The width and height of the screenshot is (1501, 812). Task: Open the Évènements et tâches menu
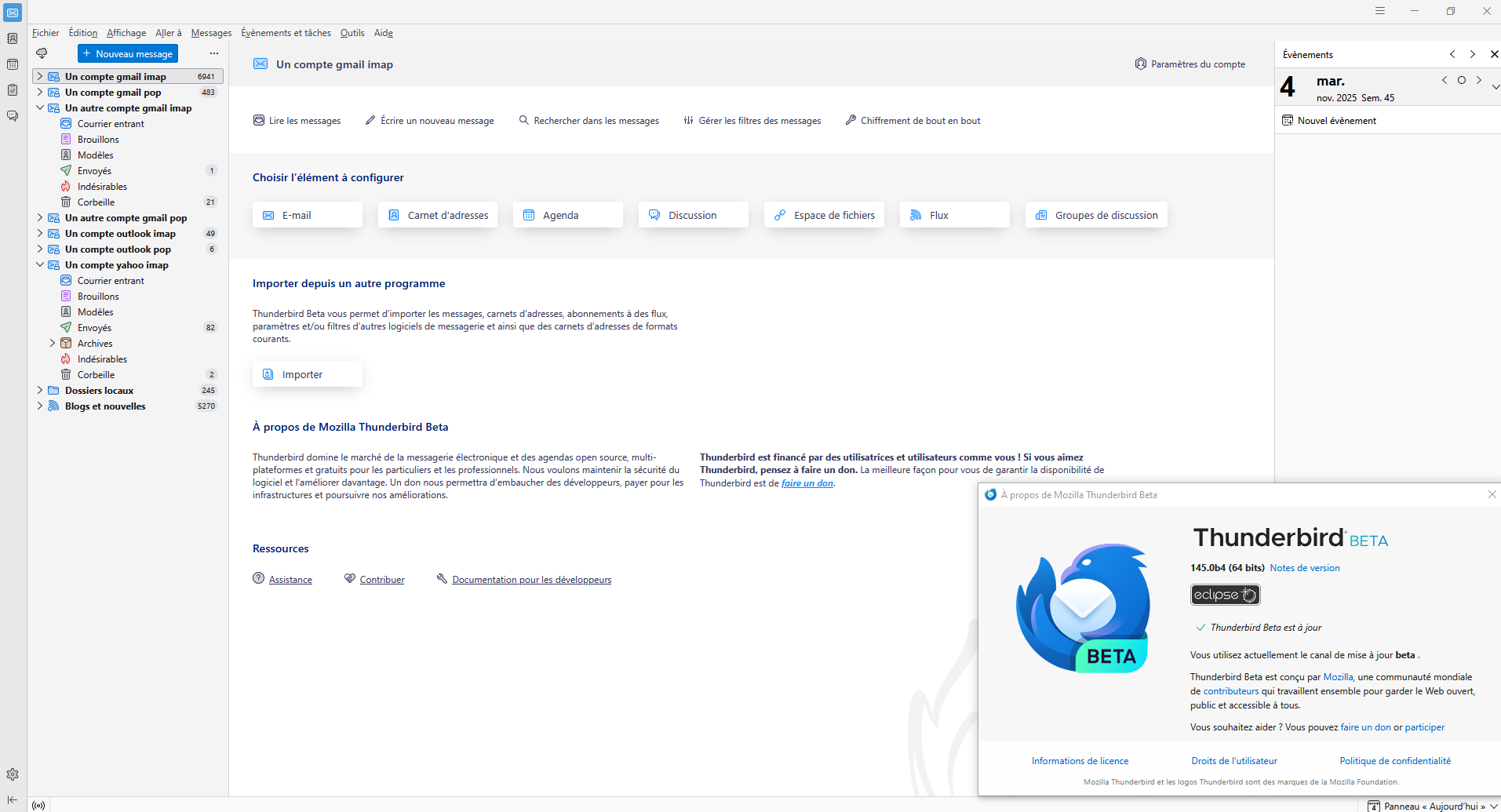286,33
